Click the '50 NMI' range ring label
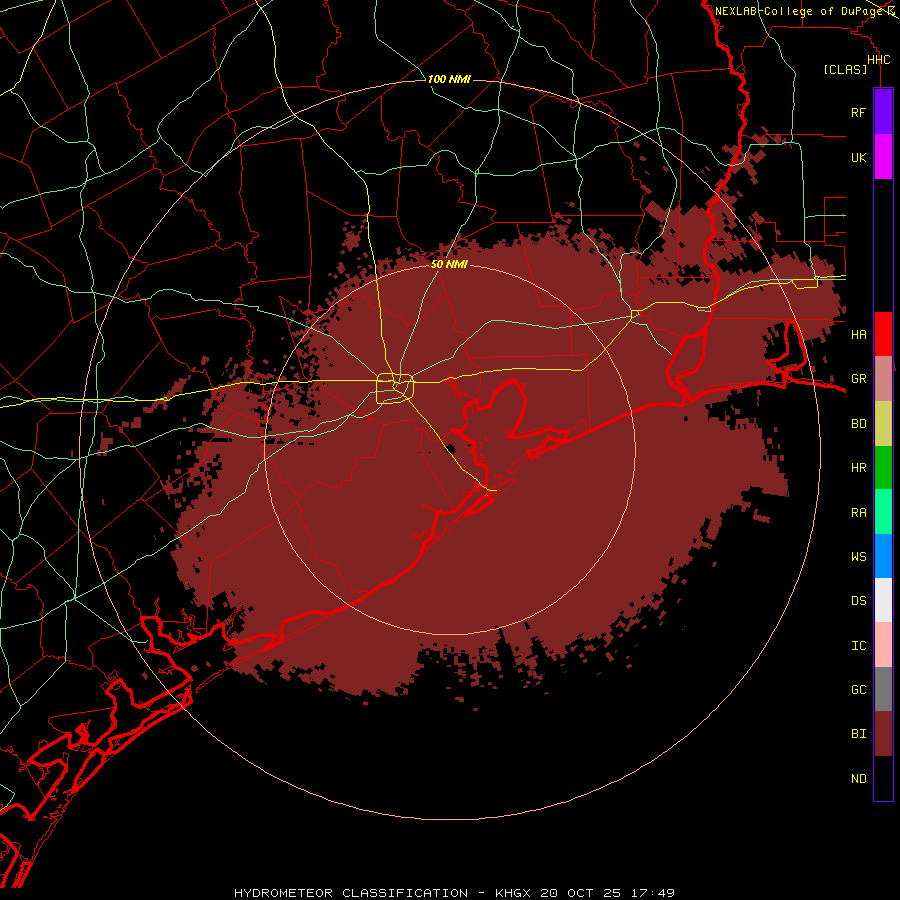Screen dimensions: 900x900 point(449,264)
